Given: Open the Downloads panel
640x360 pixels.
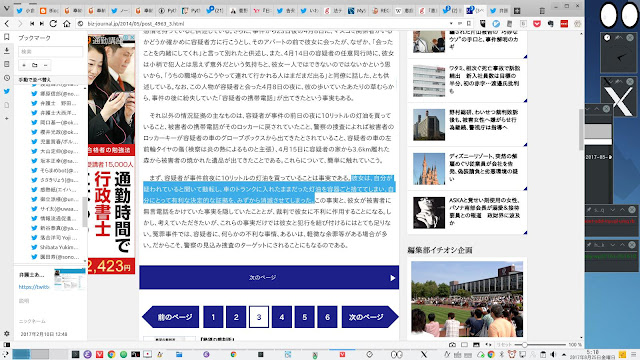Looking at the screenshot, I should click(7, 51).
